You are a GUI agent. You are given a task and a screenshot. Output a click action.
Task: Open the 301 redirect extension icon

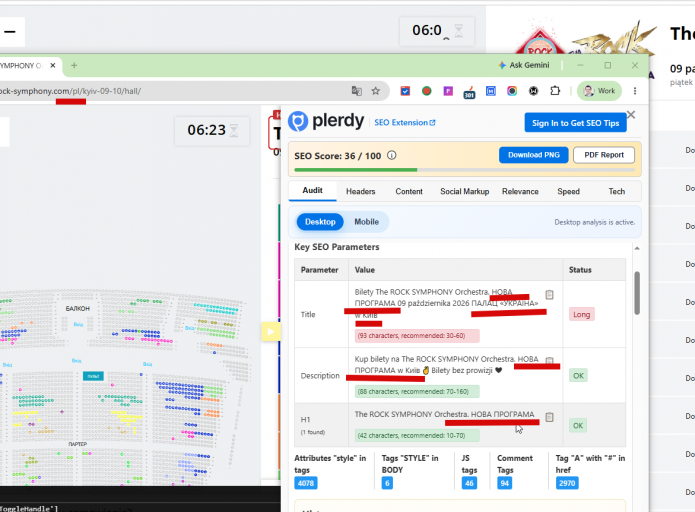click(469, 92)
